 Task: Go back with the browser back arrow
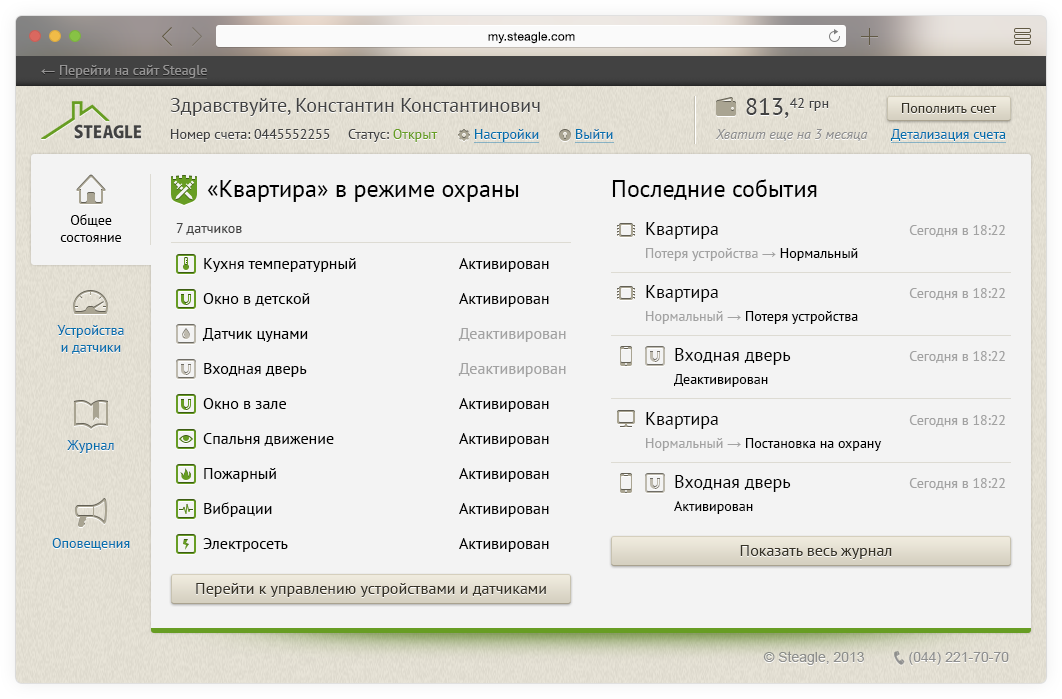167,37
